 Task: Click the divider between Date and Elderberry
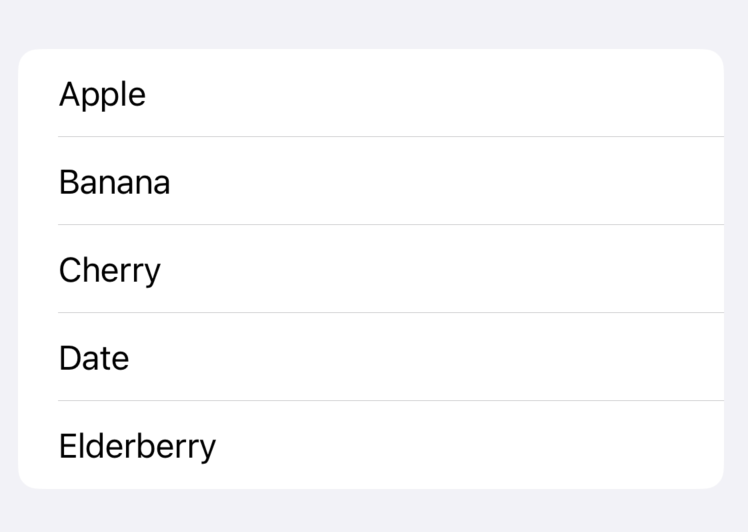(x=390, y=400)
